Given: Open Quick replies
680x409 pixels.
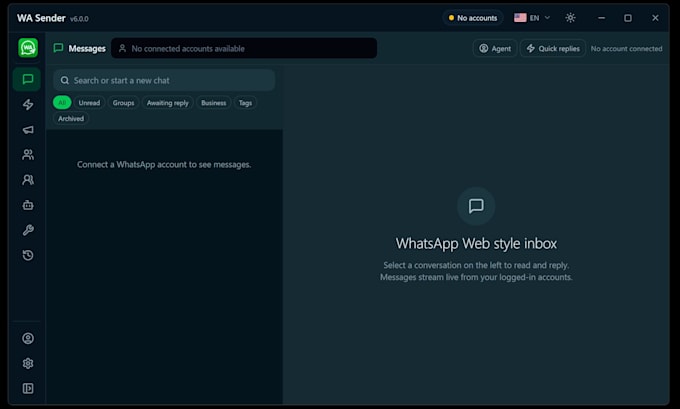Looking at the screenshot, I should [x=553, y=49].
